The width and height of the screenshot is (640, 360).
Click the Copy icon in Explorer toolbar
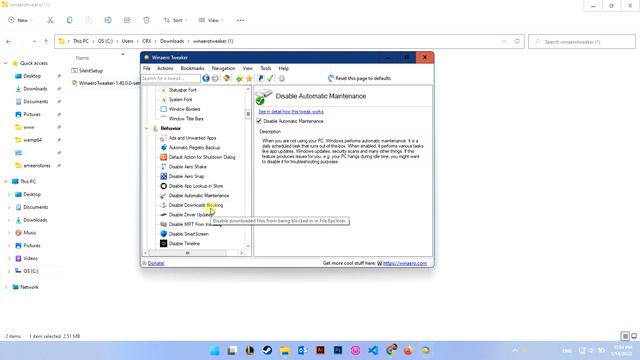tap(69, 20)
